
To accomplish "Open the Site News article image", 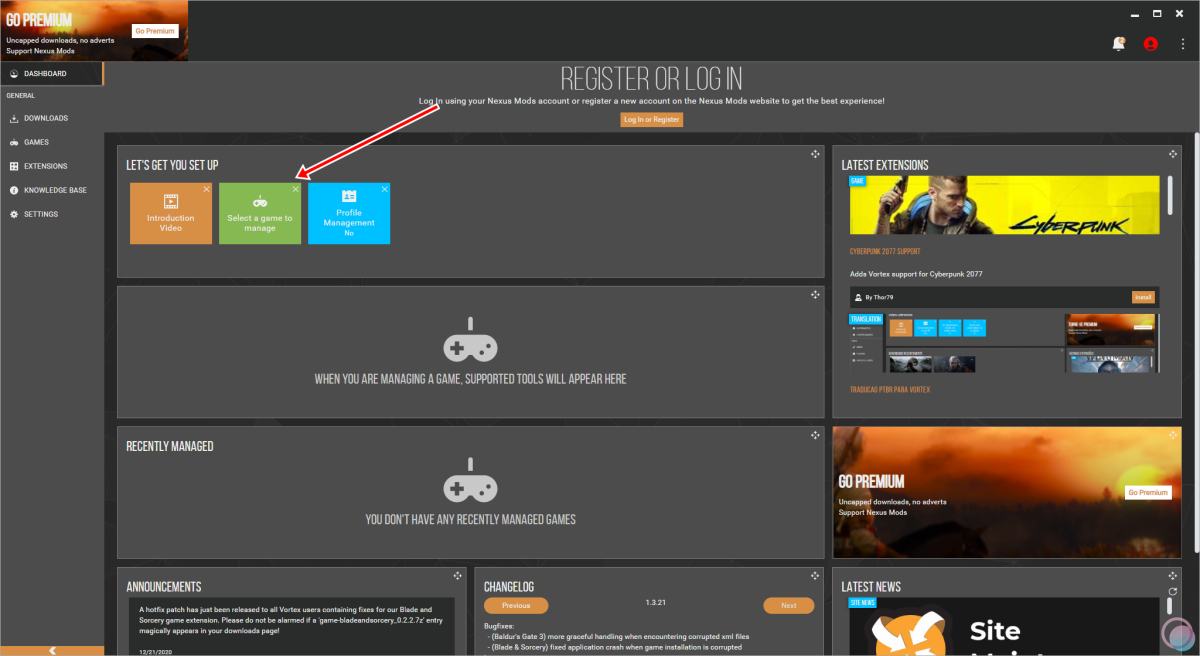I will tap(1005, 627).
